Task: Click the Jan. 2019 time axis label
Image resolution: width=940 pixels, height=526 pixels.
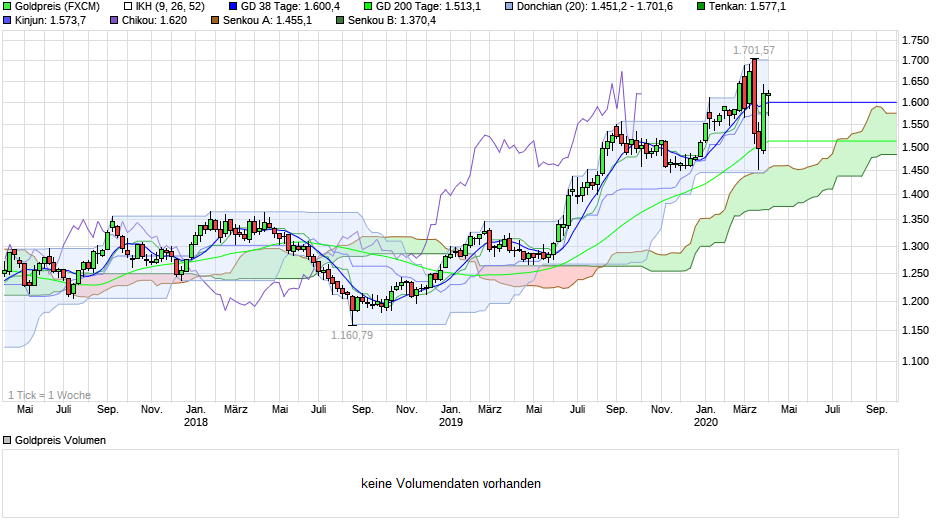Action: click(x=451, y=416)
